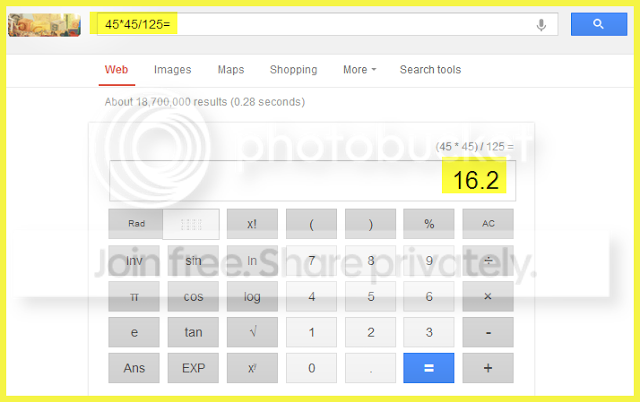Click the digit 7 key
Image resolution: width=640 pixels, height=402 pixels.
(x=311, y=260)
